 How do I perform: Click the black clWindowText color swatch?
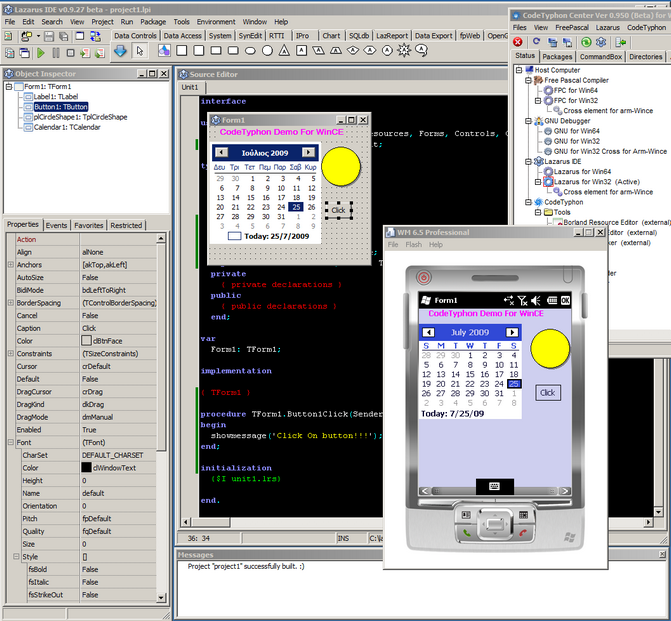[86, 467]
